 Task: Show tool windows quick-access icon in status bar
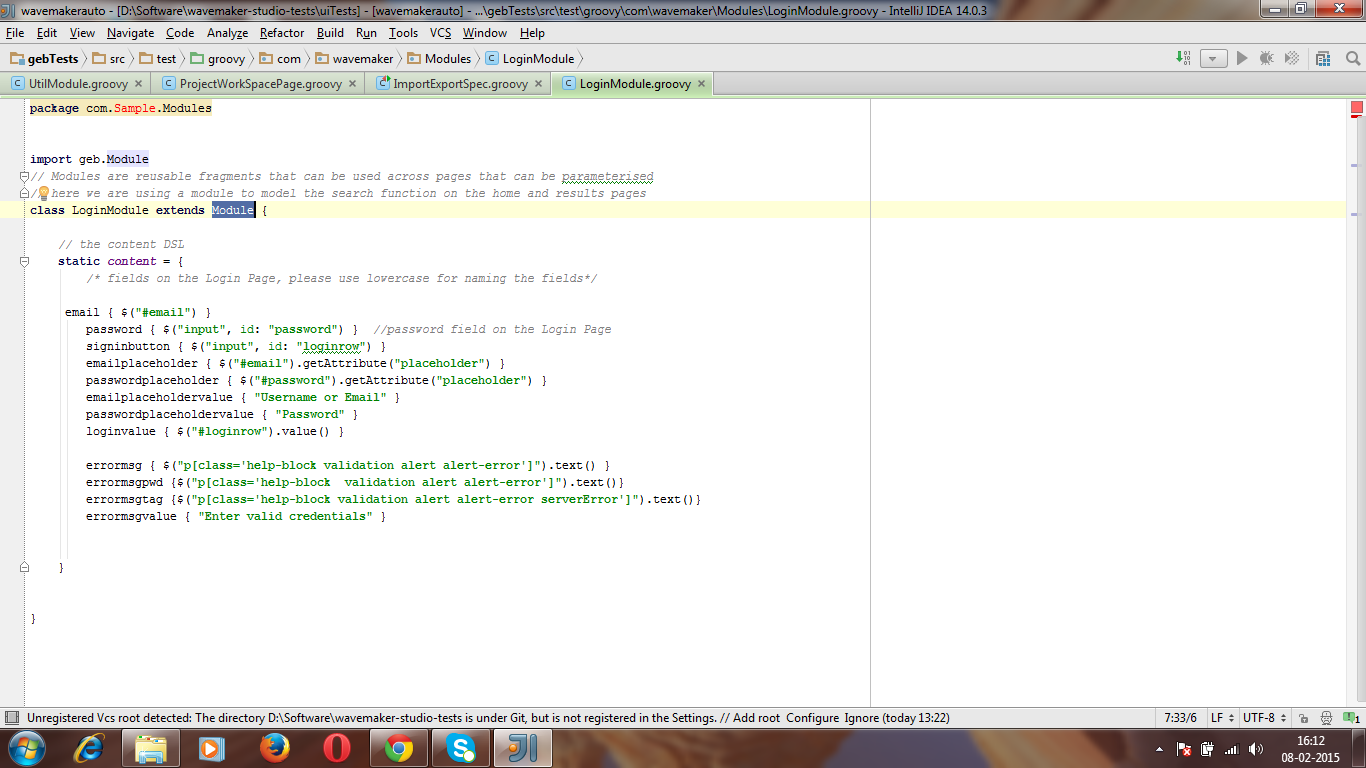(10, 718)
